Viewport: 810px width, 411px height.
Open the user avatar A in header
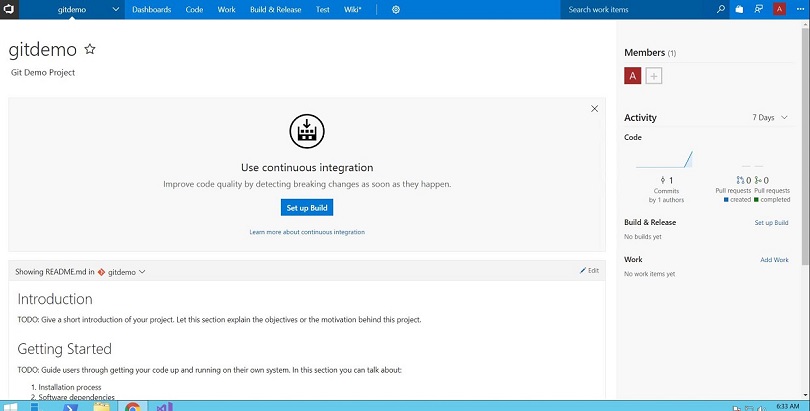click(780, 9)
